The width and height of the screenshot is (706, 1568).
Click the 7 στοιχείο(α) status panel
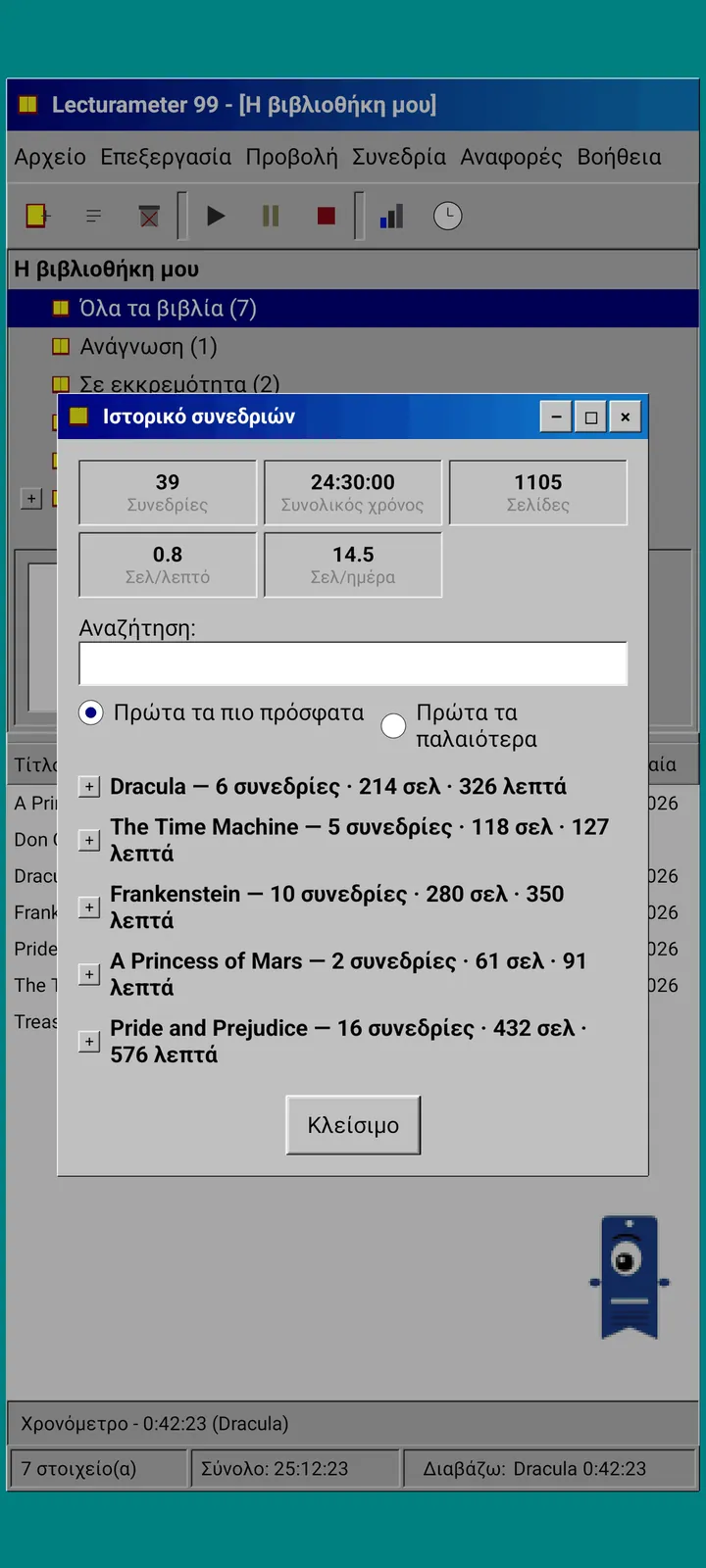(98, 1469)
